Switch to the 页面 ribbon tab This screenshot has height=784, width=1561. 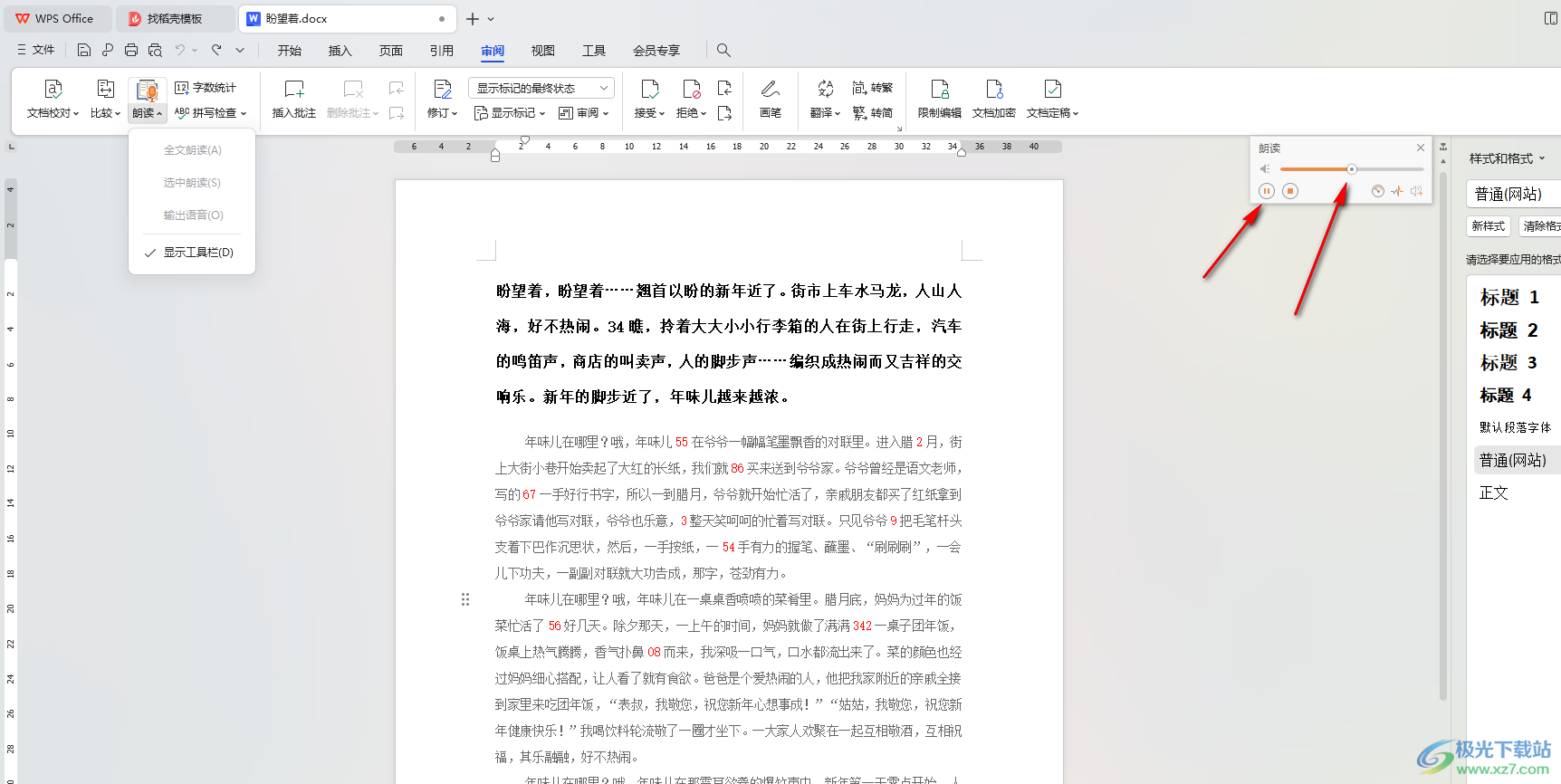[x=391, y=51]
